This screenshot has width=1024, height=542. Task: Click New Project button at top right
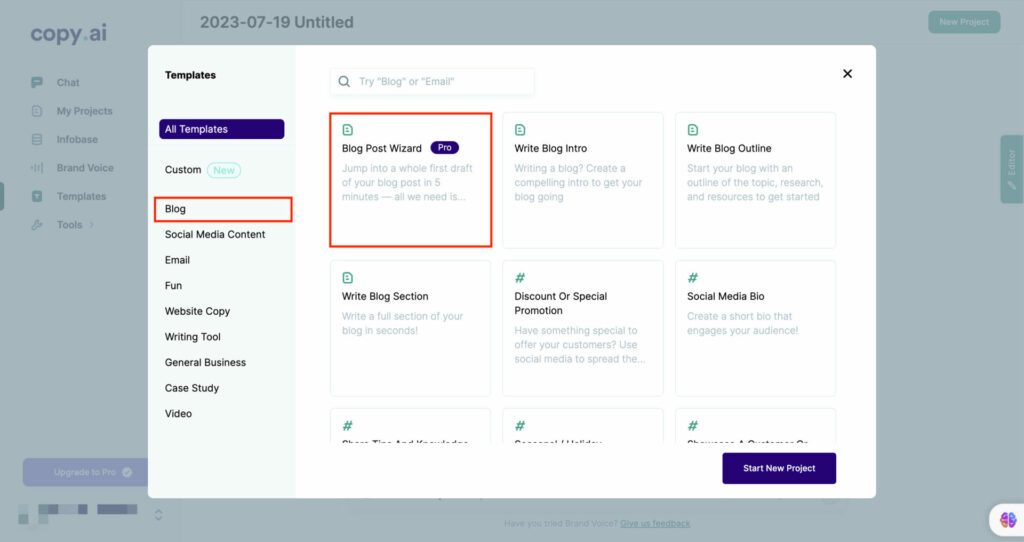click(964, 22)
